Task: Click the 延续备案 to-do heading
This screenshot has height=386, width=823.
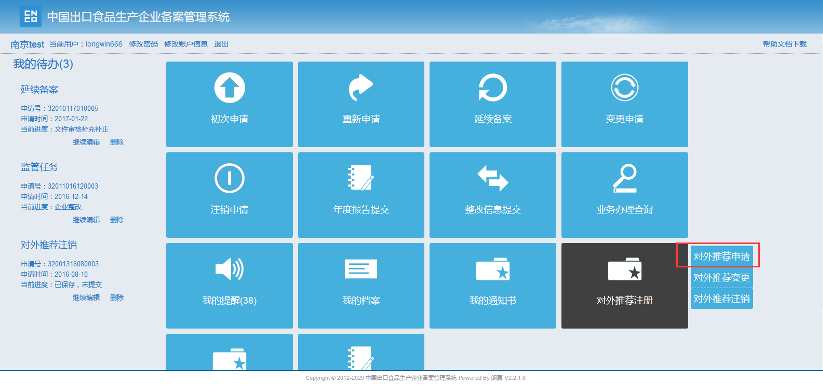Action: [39, 89]
